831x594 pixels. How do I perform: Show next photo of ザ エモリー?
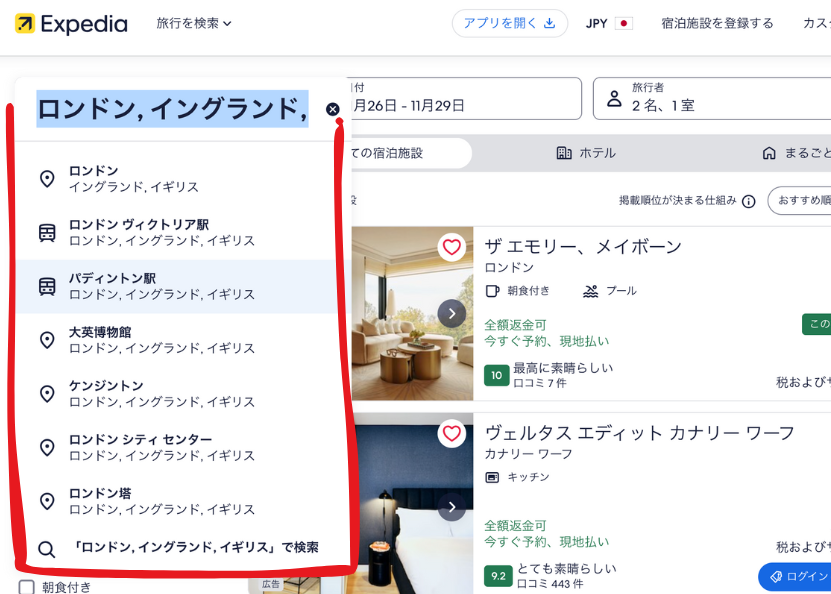[x=452, y=314]
